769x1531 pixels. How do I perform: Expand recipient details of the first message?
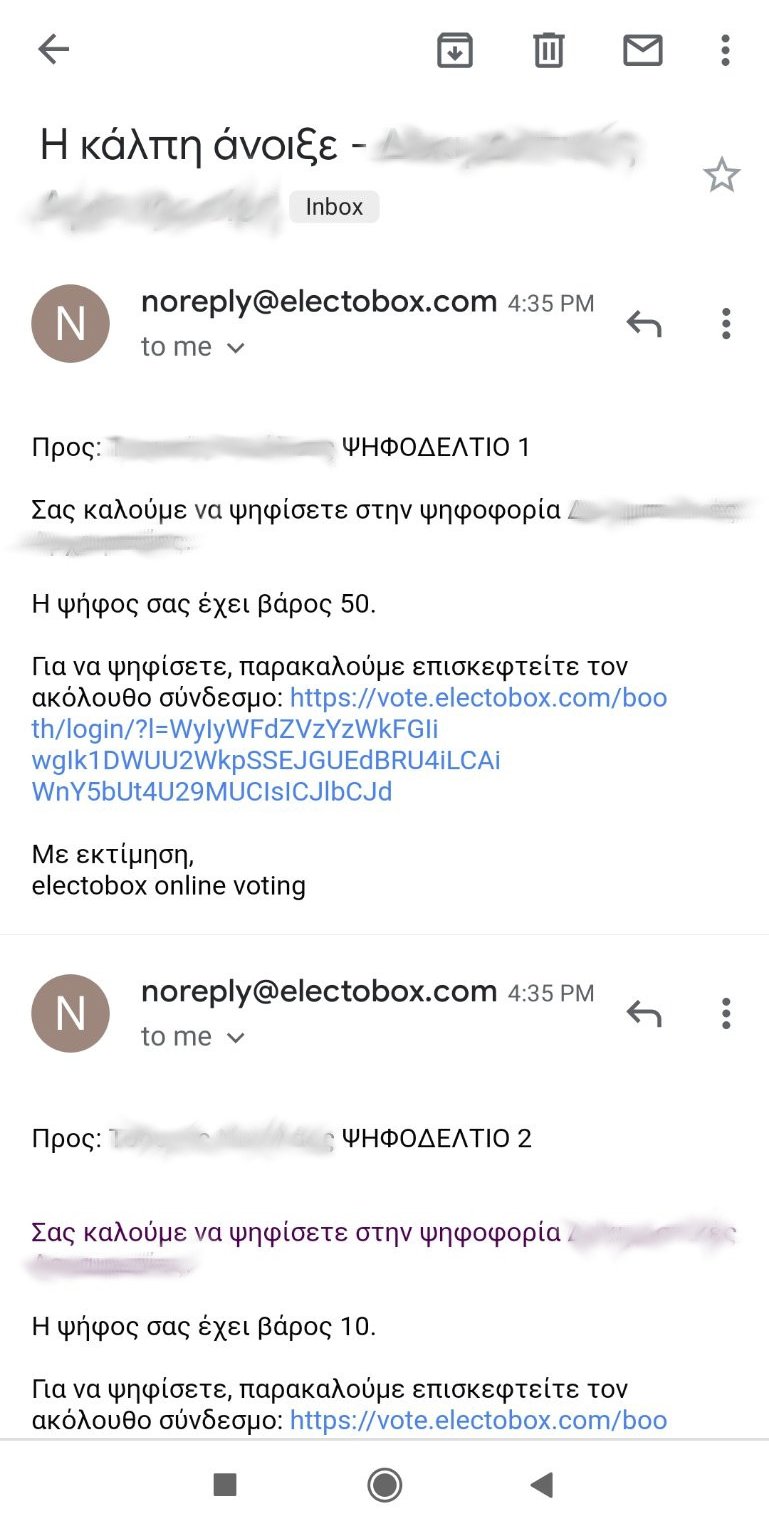(236, 348)
